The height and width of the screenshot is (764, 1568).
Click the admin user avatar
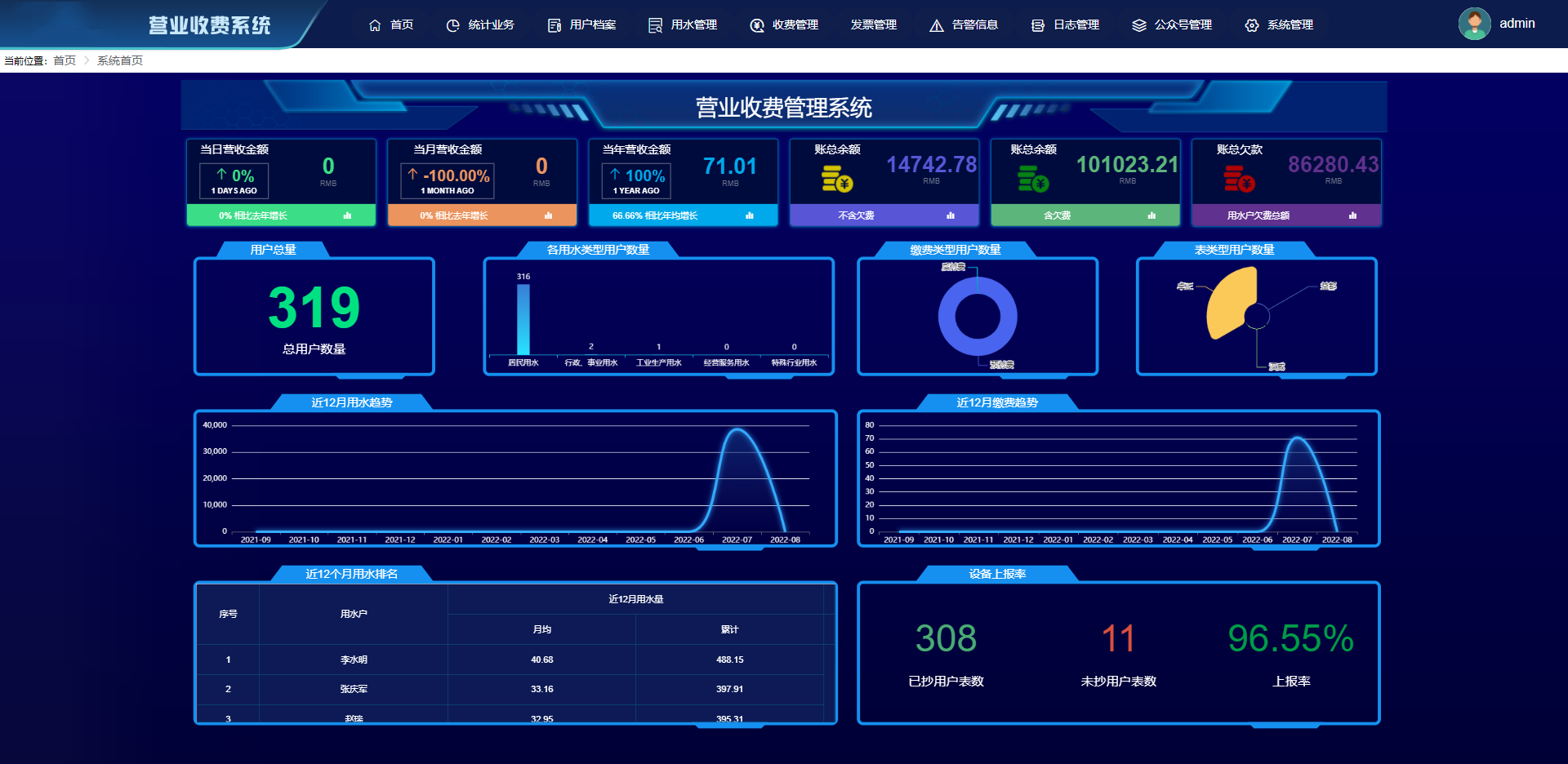(1474, 24)
